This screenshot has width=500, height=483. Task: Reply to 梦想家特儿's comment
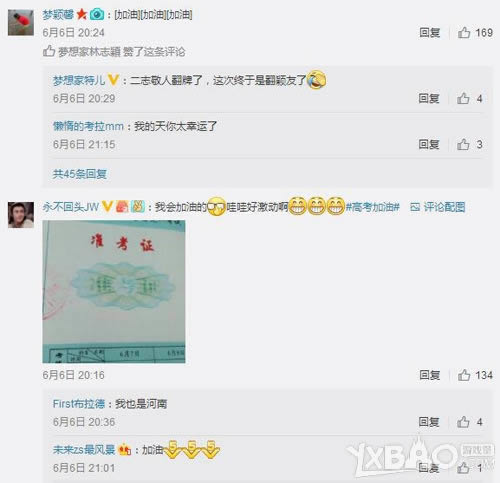[x=429, y=98]
